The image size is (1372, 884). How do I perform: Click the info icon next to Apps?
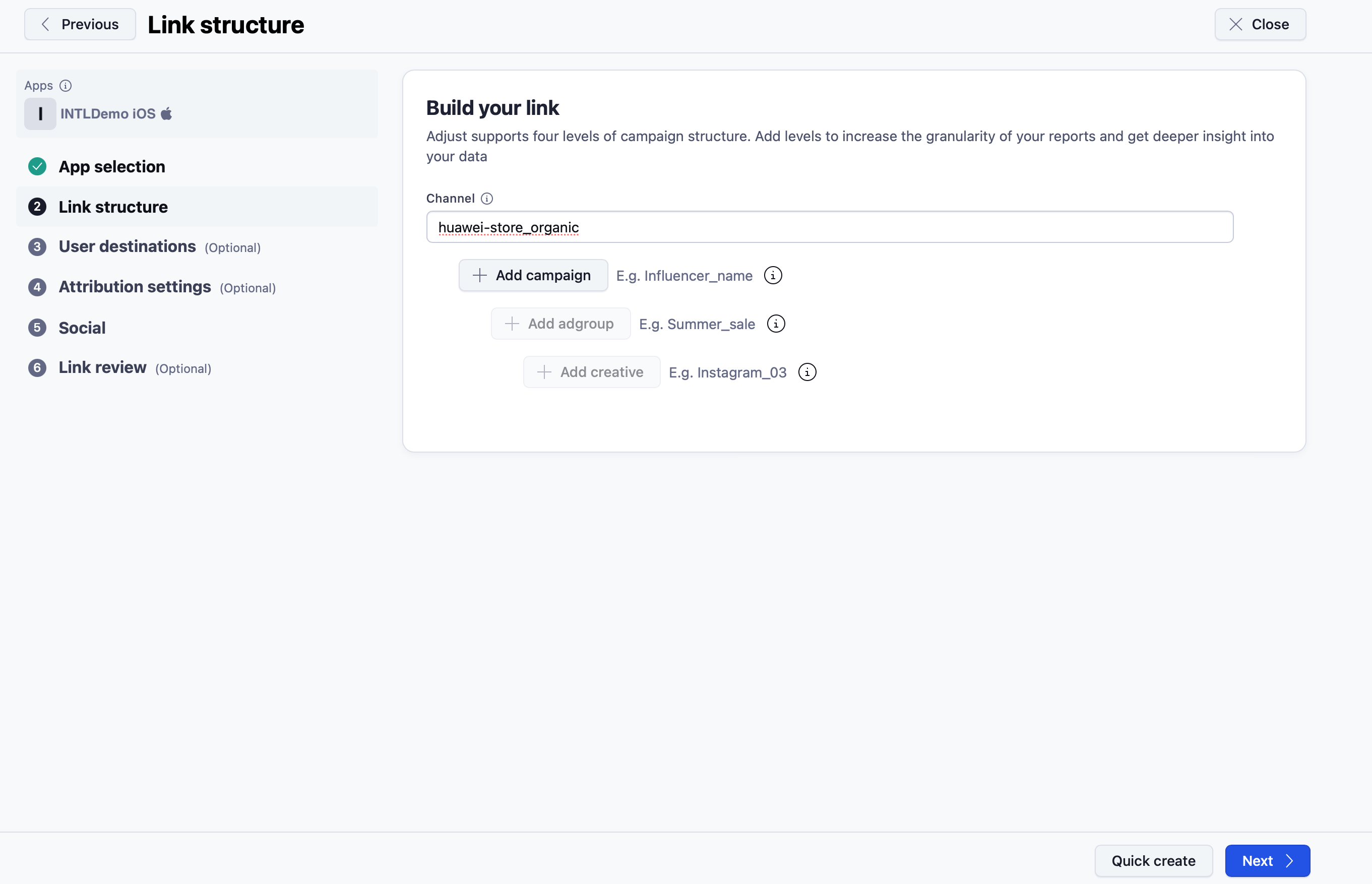(x=66, y=86)
